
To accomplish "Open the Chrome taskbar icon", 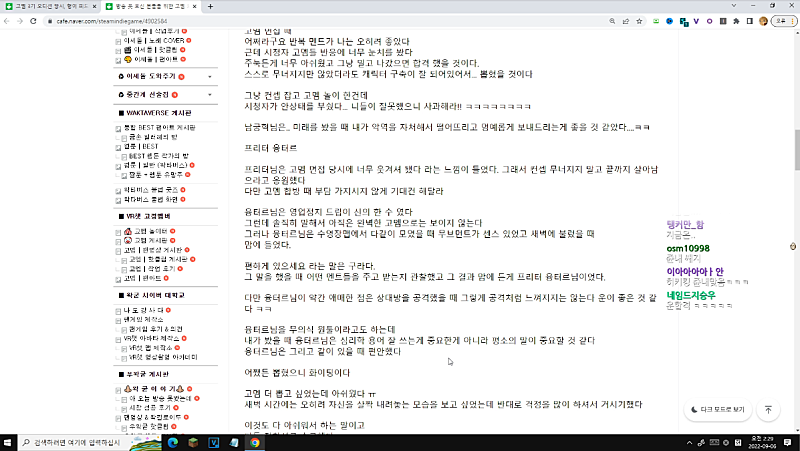I will (x=254, y=442).
